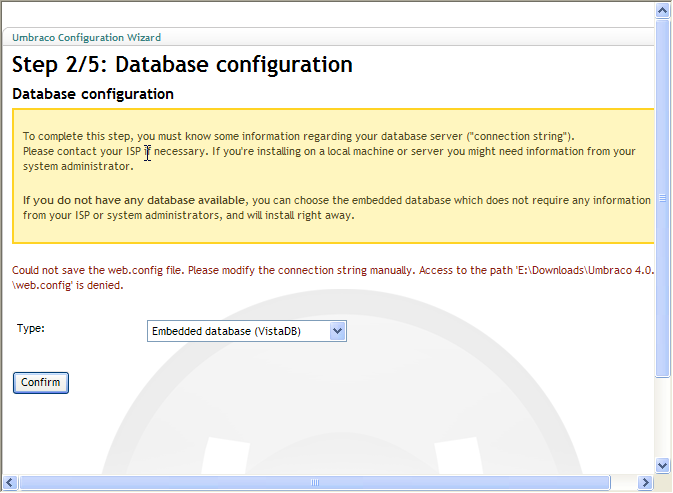
Task: Click the "\web.config' is denied." error line
Action: pos(67,285)
